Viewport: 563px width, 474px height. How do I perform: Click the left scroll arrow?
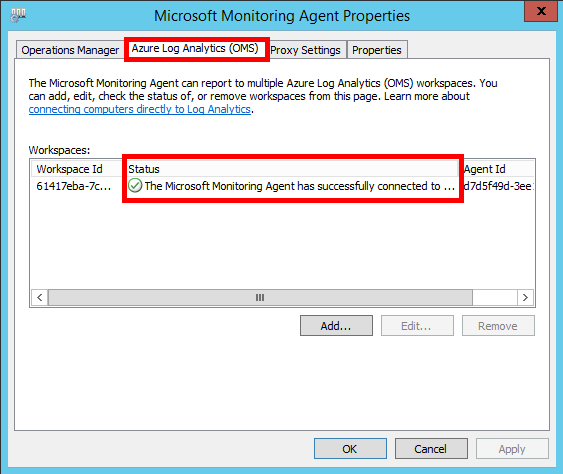(39, 298)
